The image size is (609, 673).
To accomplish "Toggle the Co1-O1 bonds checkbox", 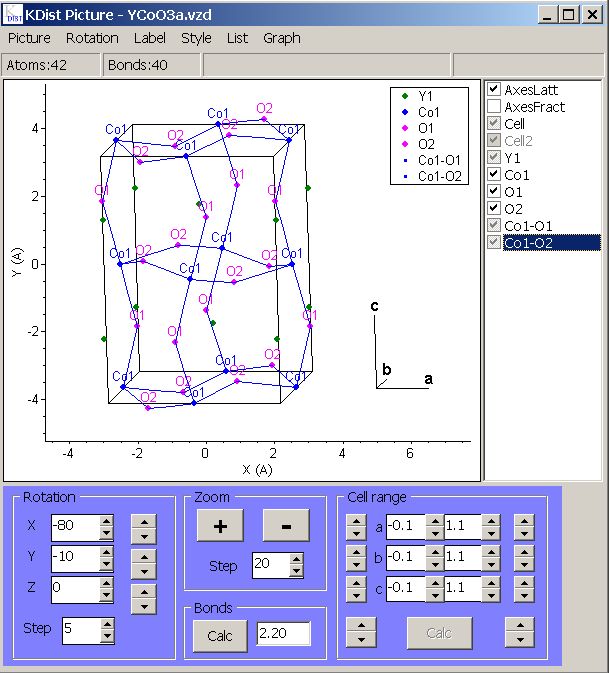I will 494,225.
